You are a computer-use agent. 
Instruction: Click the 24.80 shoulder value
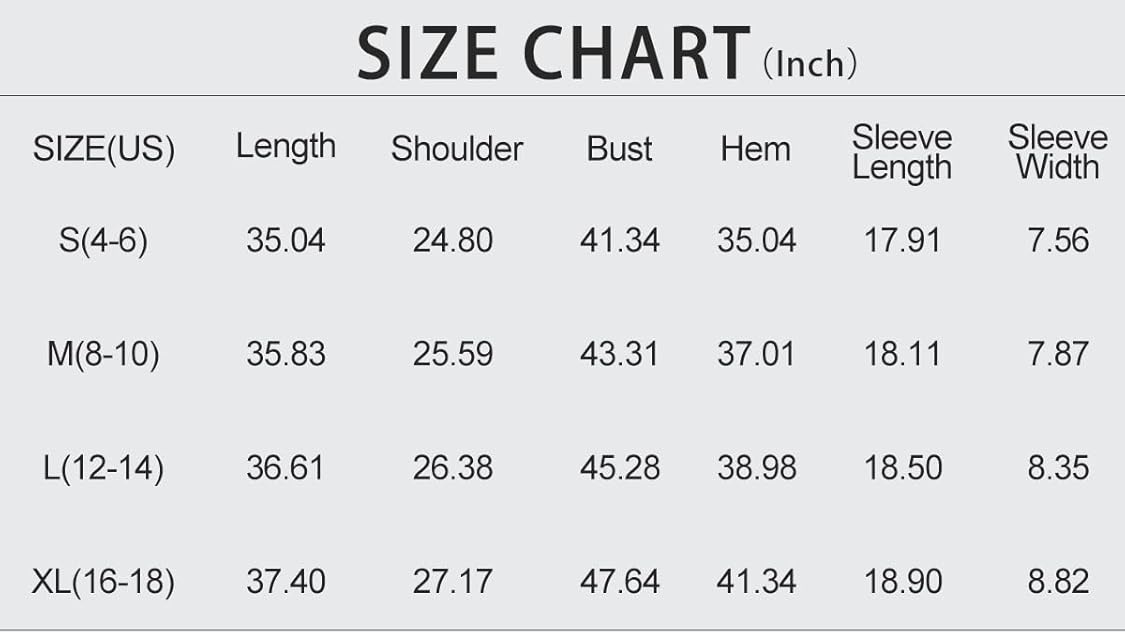click(x=453, y=241)
